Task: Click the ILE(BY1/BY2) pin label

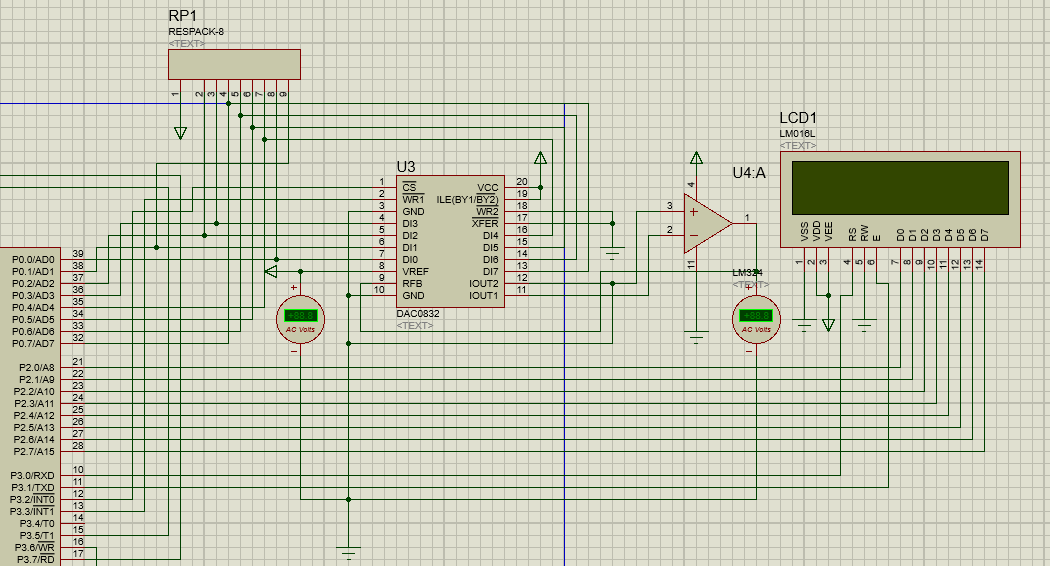Action: 467,200
